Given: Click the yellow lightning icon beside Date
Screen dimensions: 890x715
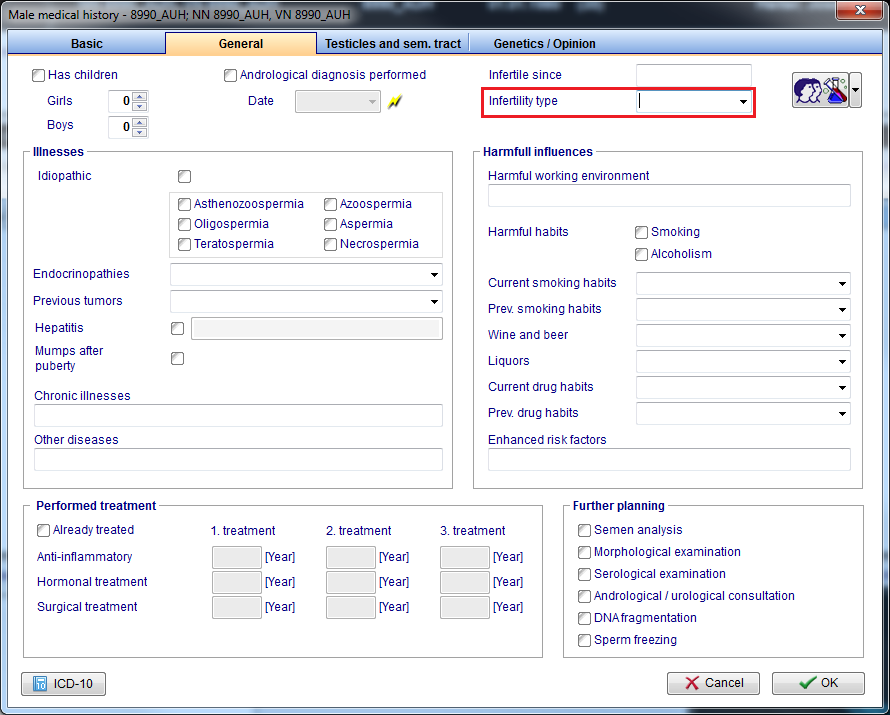Looking at the screenshot, I should tap(394, 102).
